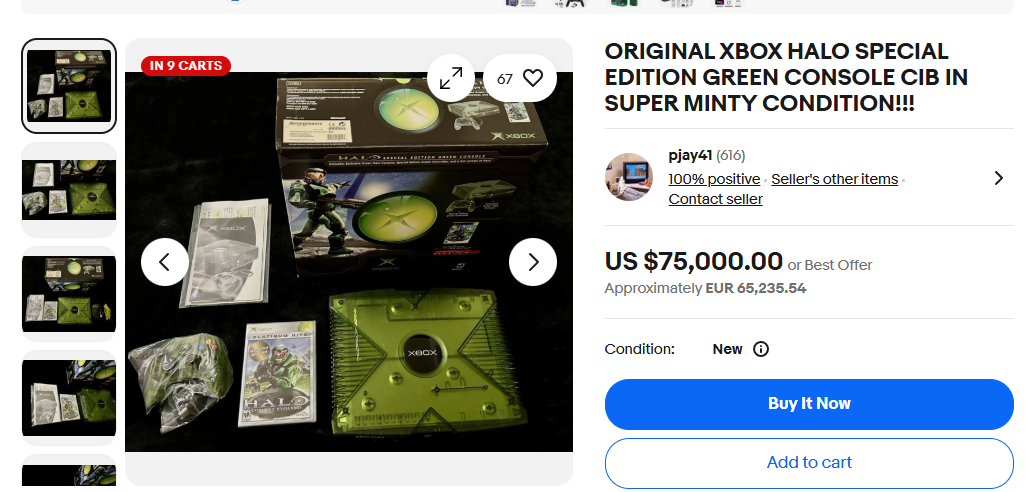Click the Contact seller link

point(715,199)
